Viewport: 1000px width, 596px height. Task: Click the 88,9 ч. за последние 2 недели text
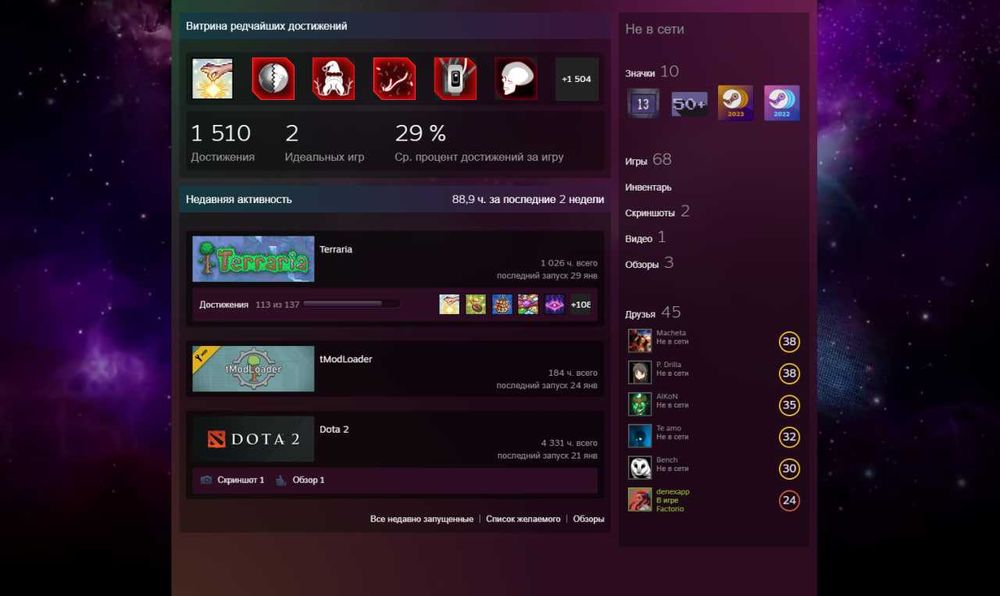pos(528,200)
